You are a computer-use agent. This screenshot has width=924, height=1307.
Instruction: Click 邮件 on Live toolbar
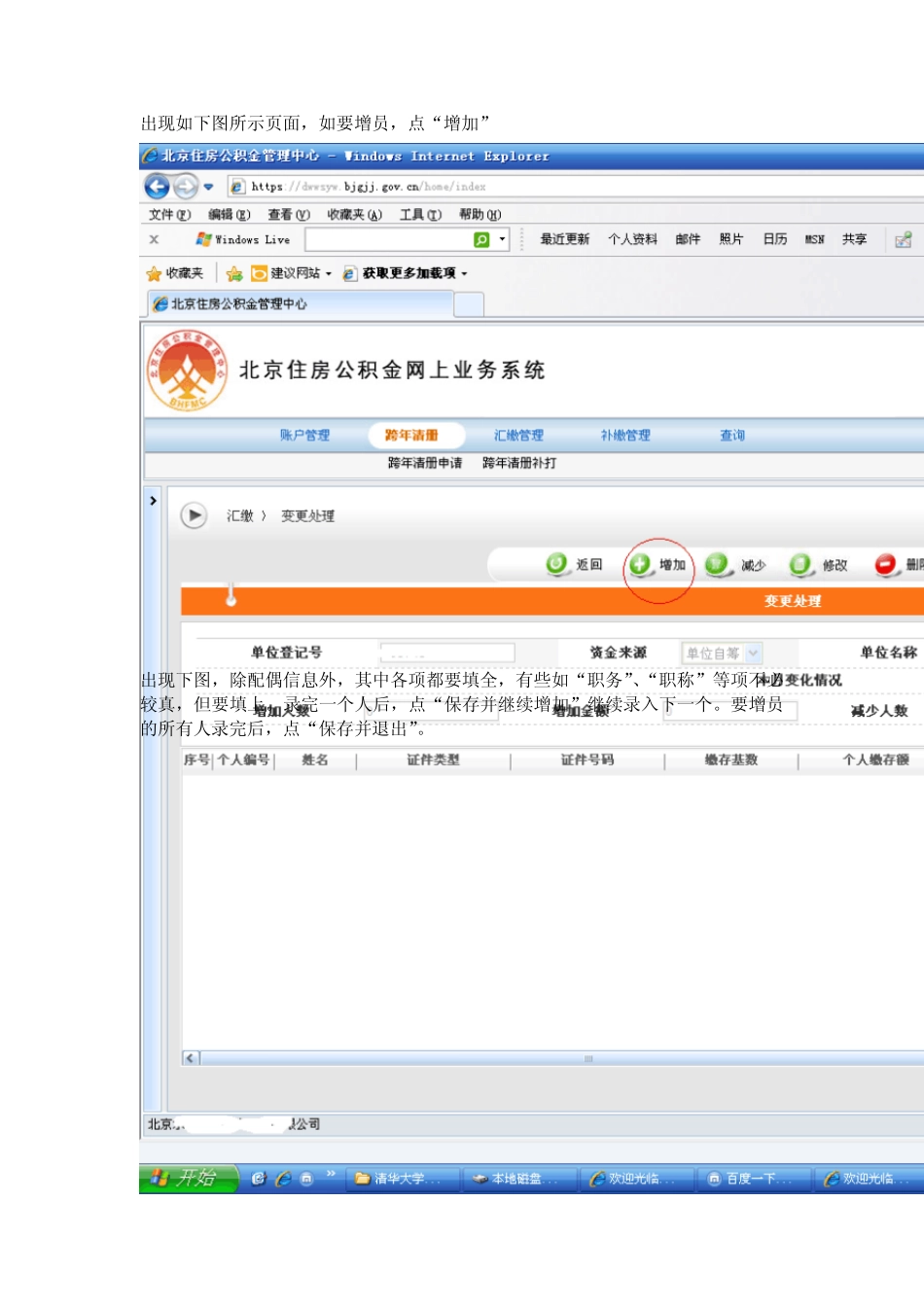(688, 239)
